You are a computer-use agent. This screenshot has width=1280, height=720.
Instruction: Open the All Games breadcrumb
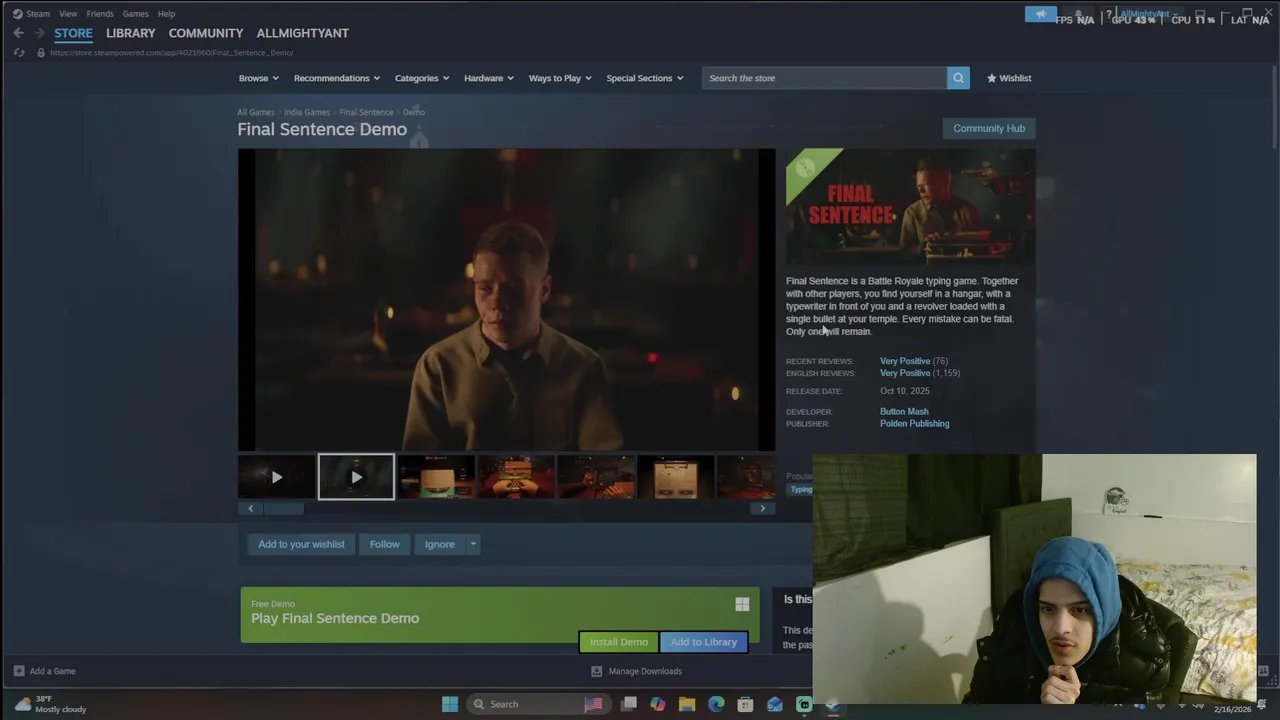point(255,112)
